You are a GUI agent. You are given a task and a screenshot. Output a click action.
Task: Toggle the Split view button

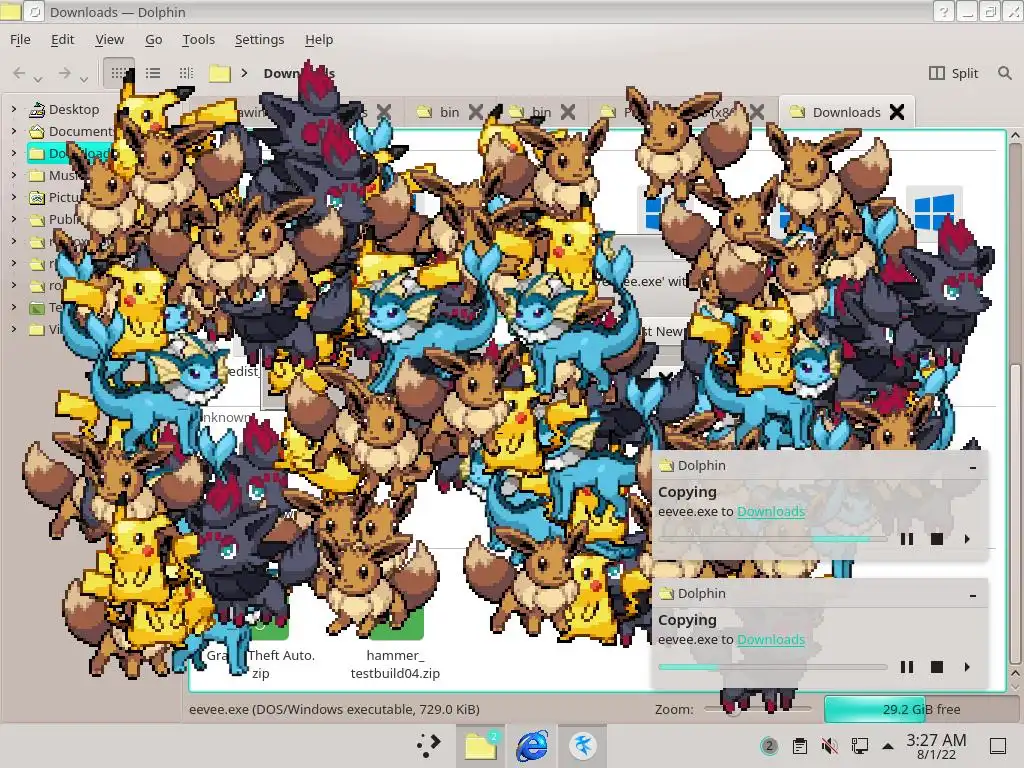953,73
